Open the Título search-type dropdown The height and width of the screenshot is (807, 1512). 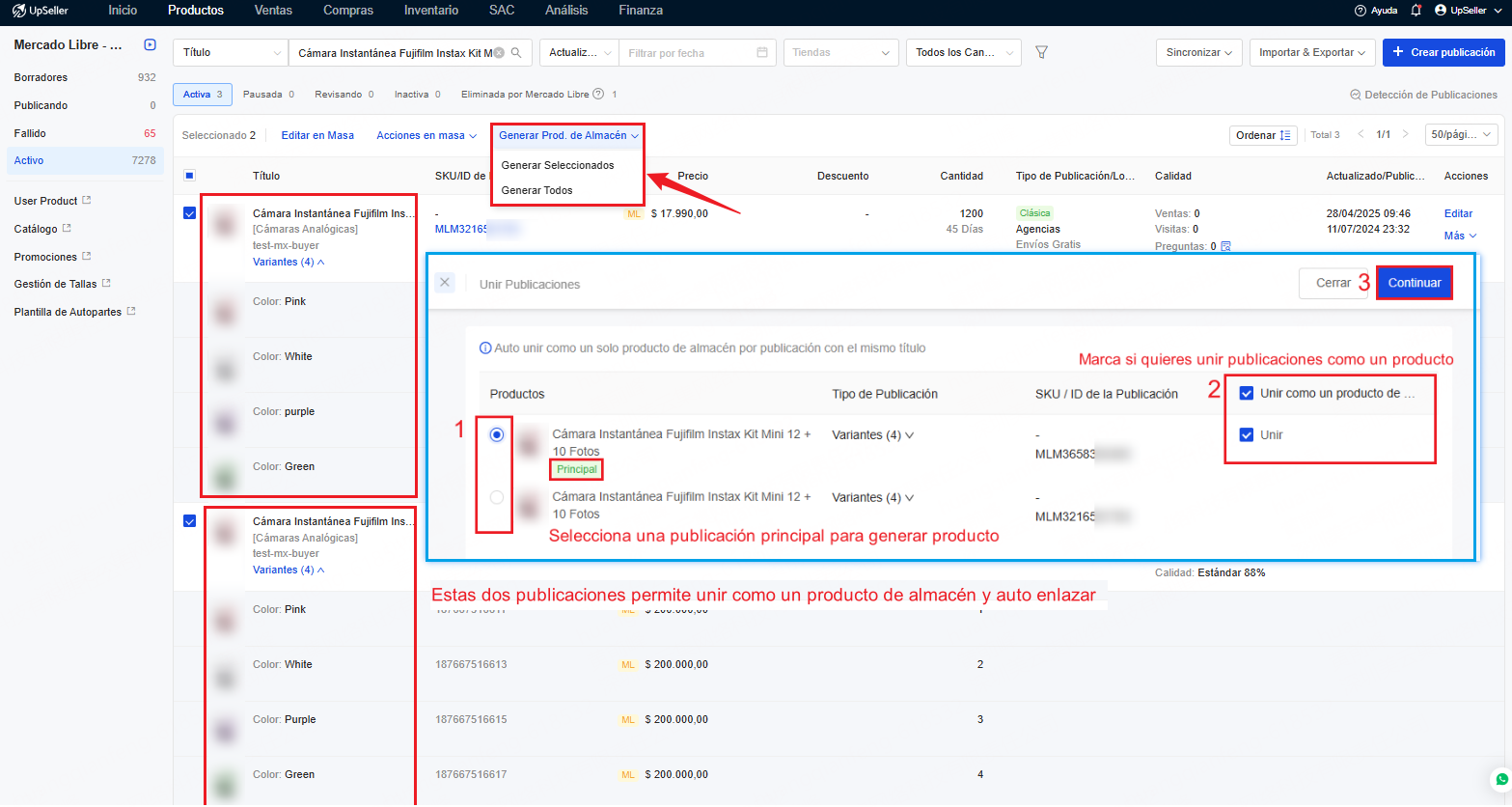click(231, 53)
